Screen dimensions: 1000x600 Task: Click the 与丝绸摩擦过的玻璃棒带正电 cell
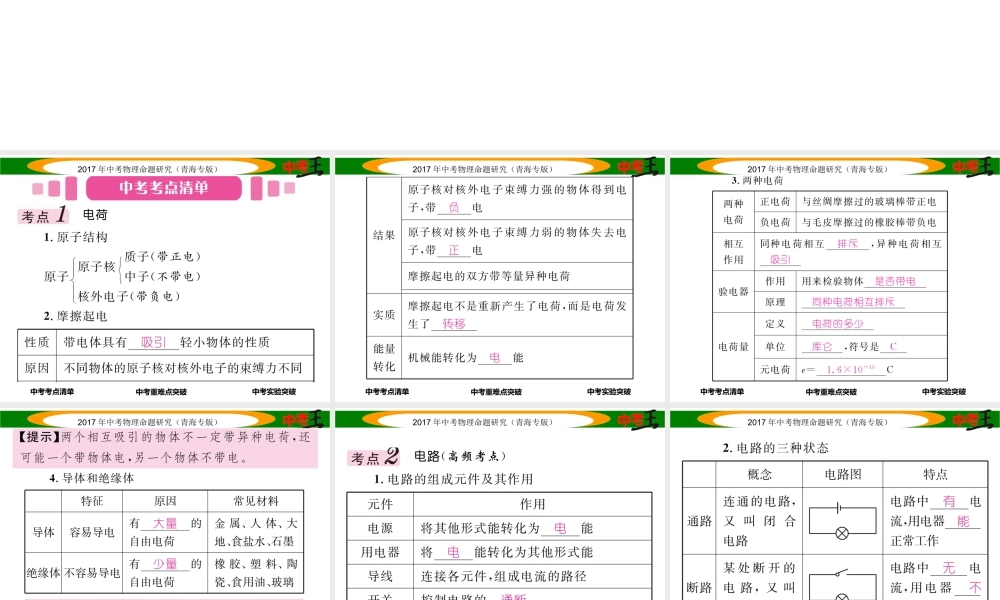pyautogui.click(x=871, y=202)
